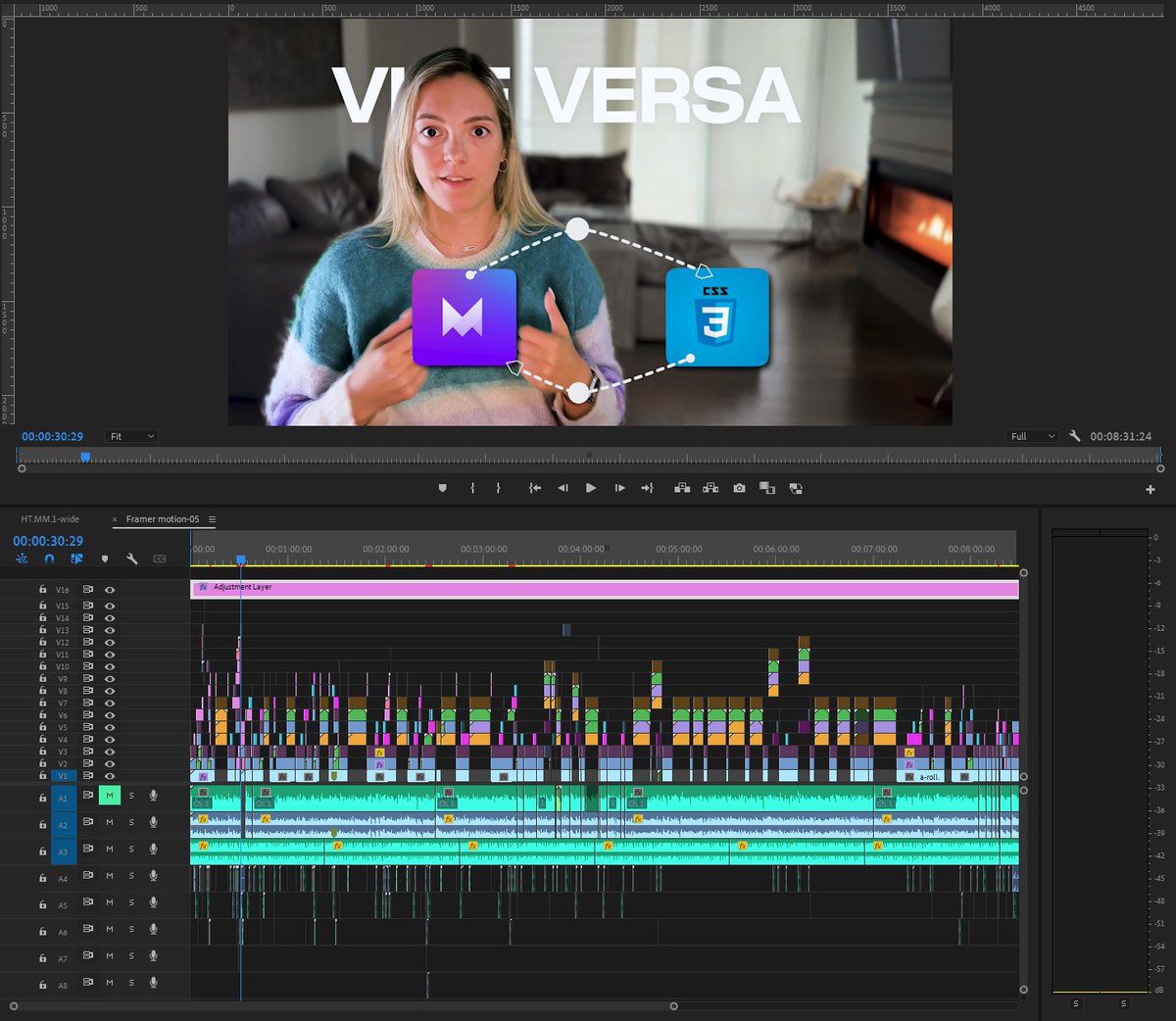This screenshot has height=1021, width=1176.
Task: Go to In point
Action: tap(535, 488)
